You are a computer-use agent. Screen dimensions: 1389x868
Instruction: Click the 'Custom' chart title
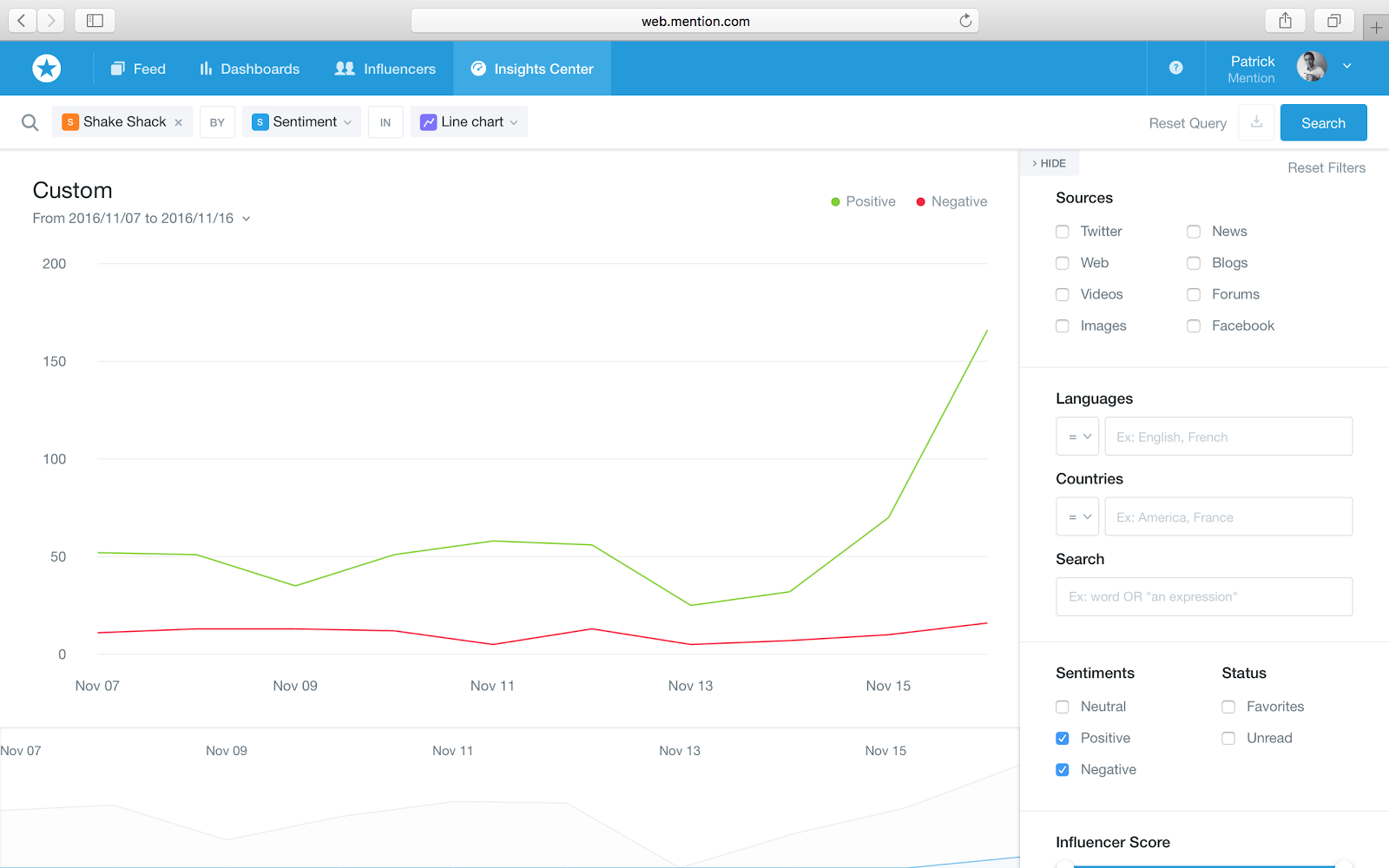click(73, 191)
